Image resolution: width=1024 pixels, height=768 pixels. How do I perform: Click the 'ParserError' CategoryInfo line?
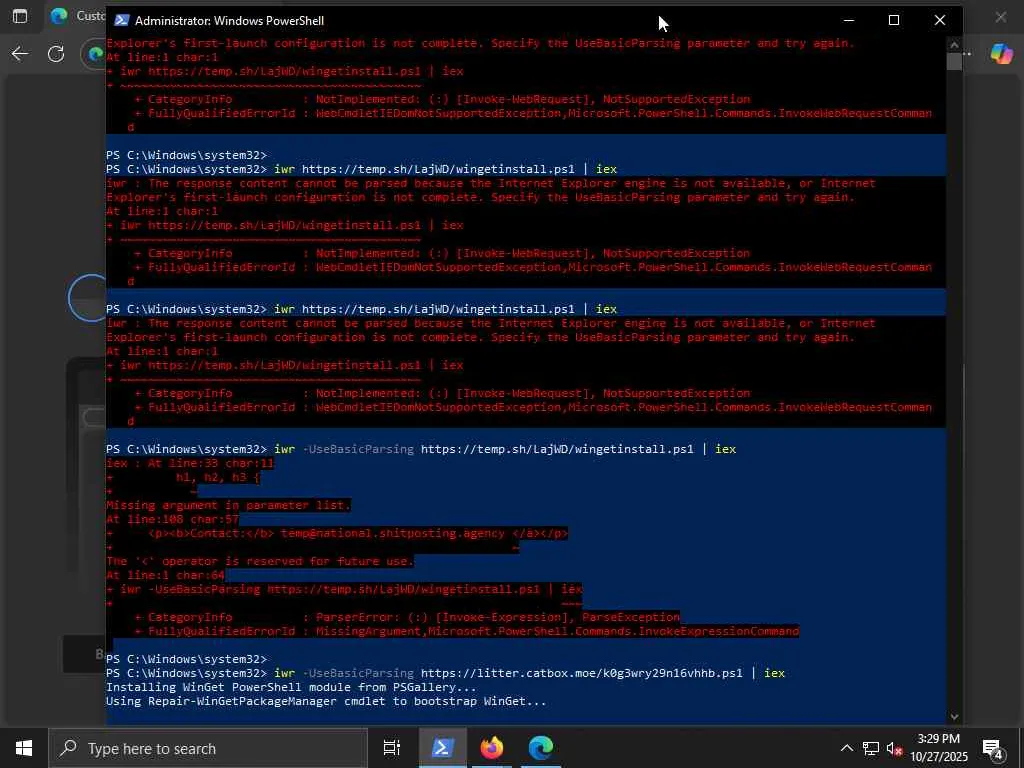click(407, 617)
